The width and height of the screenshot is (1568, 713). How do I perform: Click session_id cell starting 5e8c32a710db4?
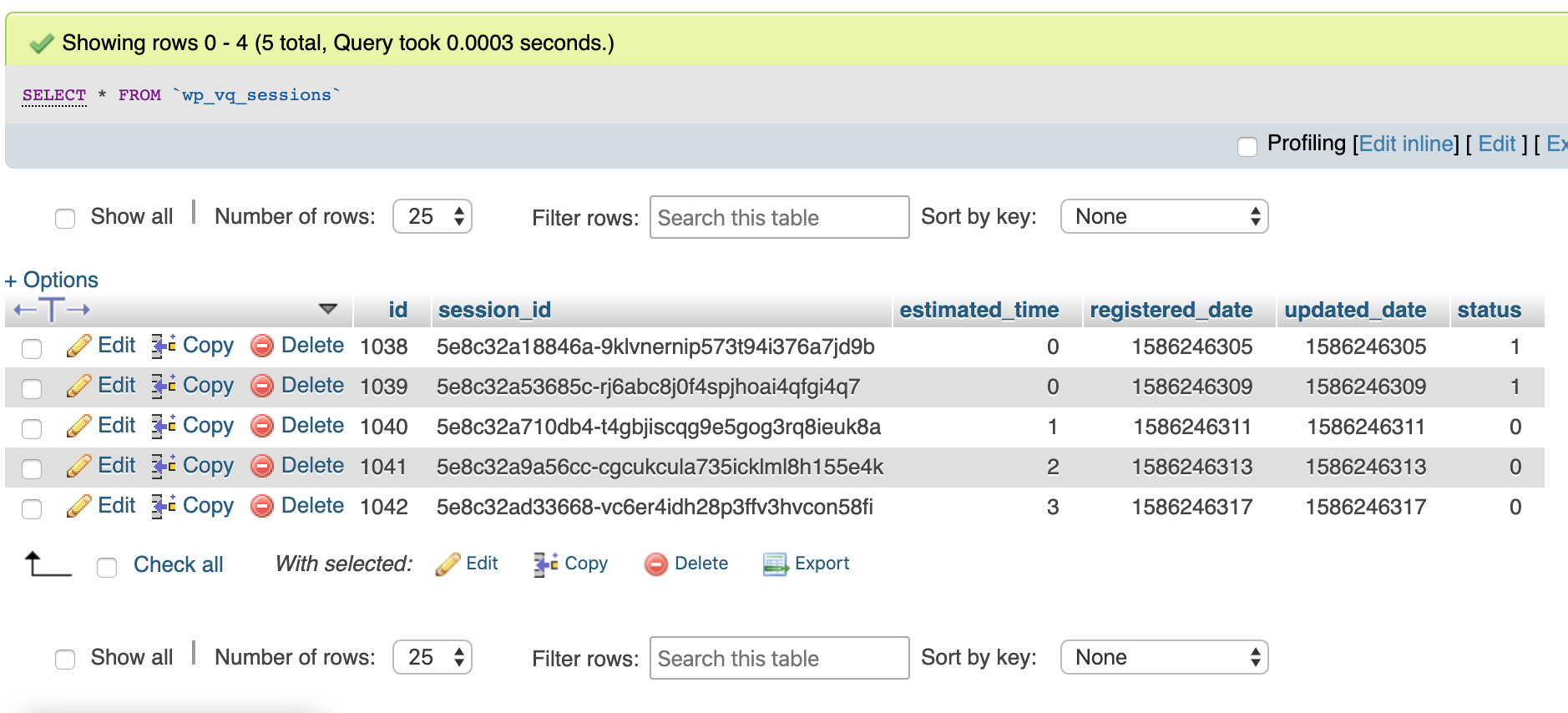pyautogui.click(x=659, y=427)
